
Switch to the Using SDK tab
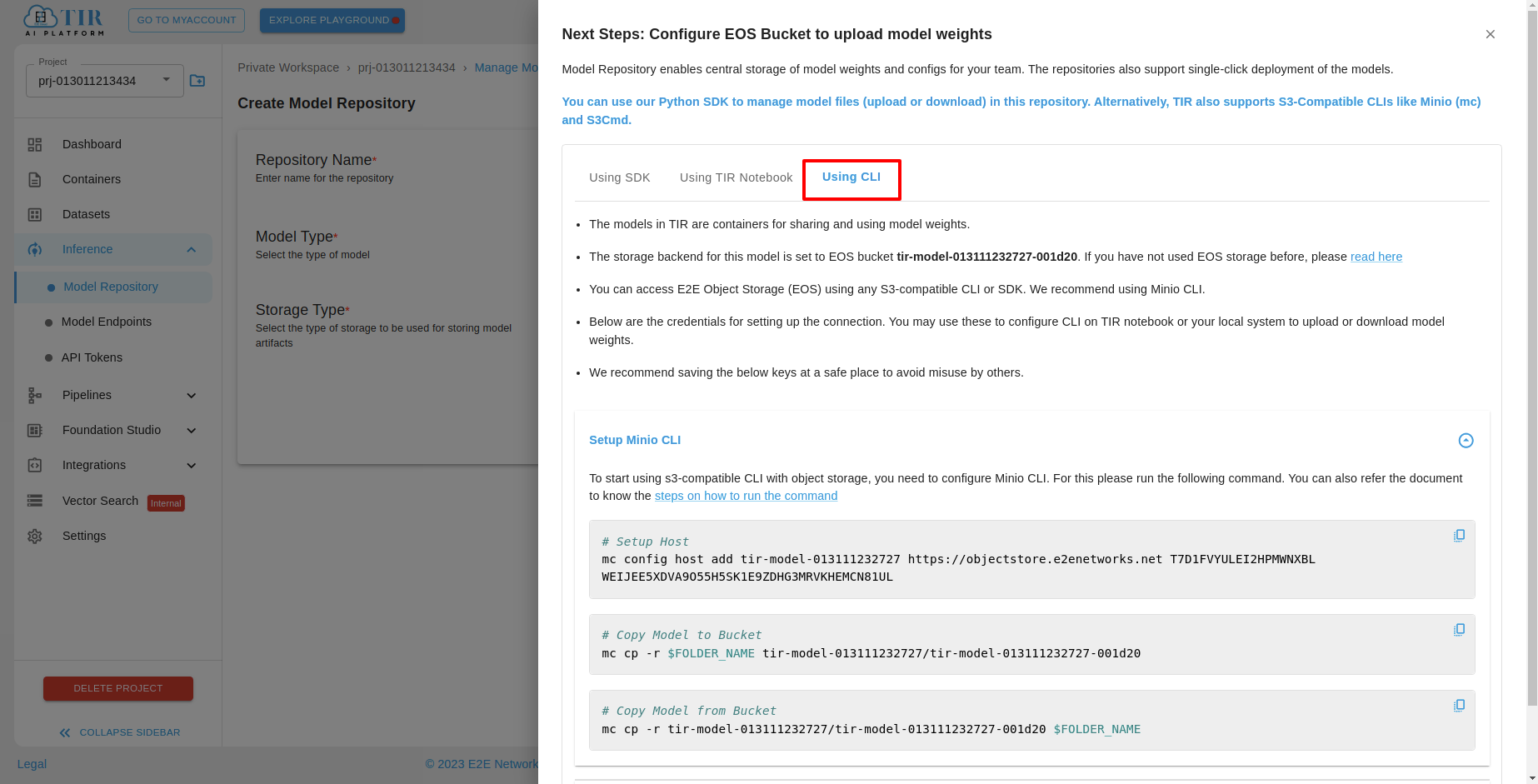[x=619, y=177]
